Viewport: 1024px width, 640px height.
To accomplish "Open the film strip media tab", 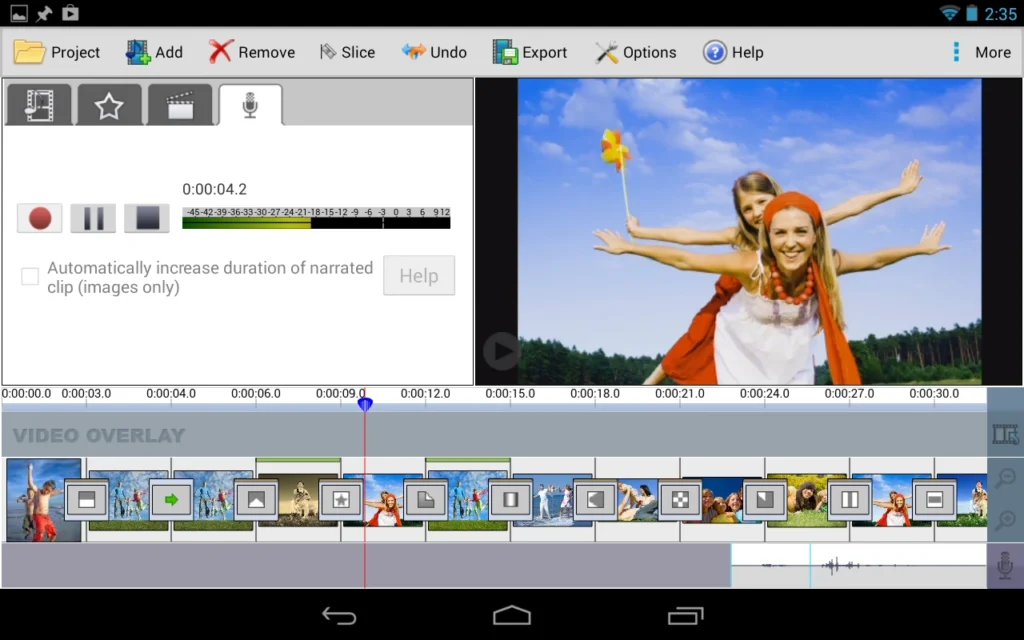I will [x=39, y=105].
